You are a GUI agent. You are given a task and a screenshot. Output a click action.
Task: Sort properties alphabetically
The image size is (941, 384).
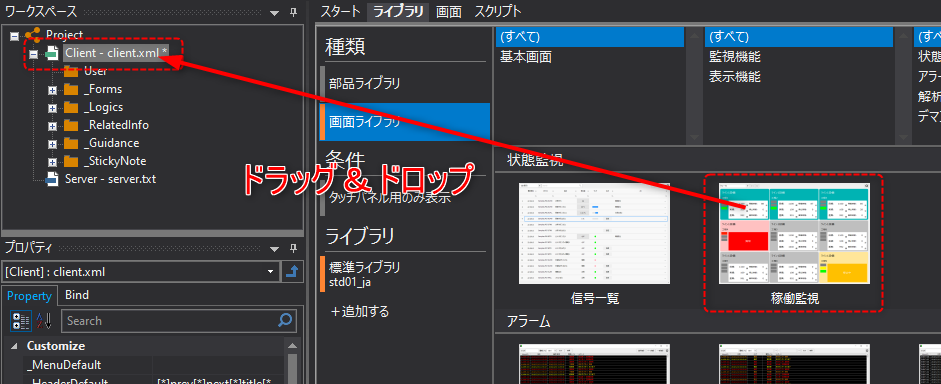pos(44,321)
